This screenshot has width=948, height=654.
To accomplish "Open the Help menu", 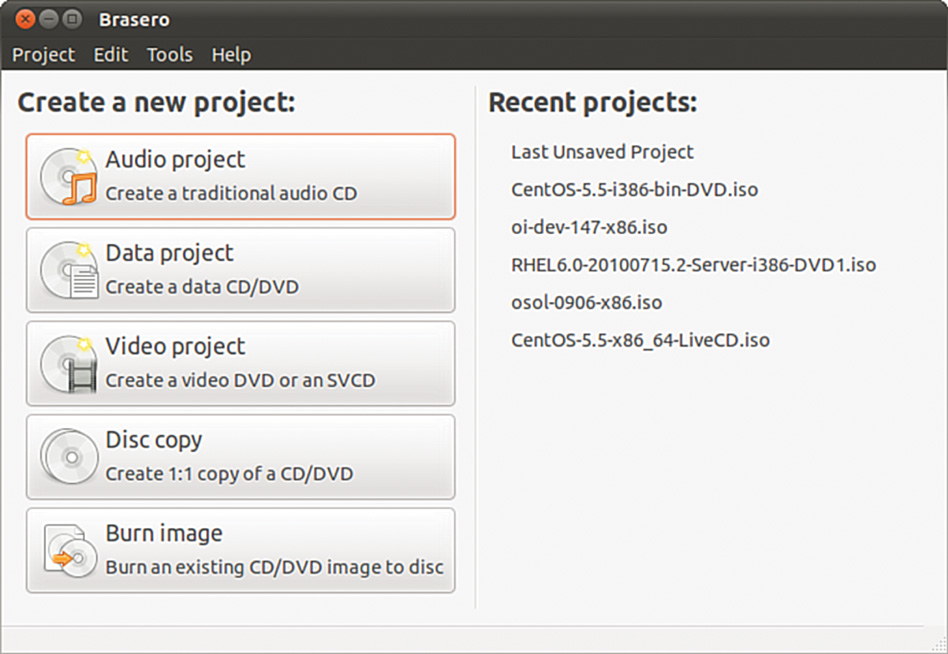I will coord(231,55).
